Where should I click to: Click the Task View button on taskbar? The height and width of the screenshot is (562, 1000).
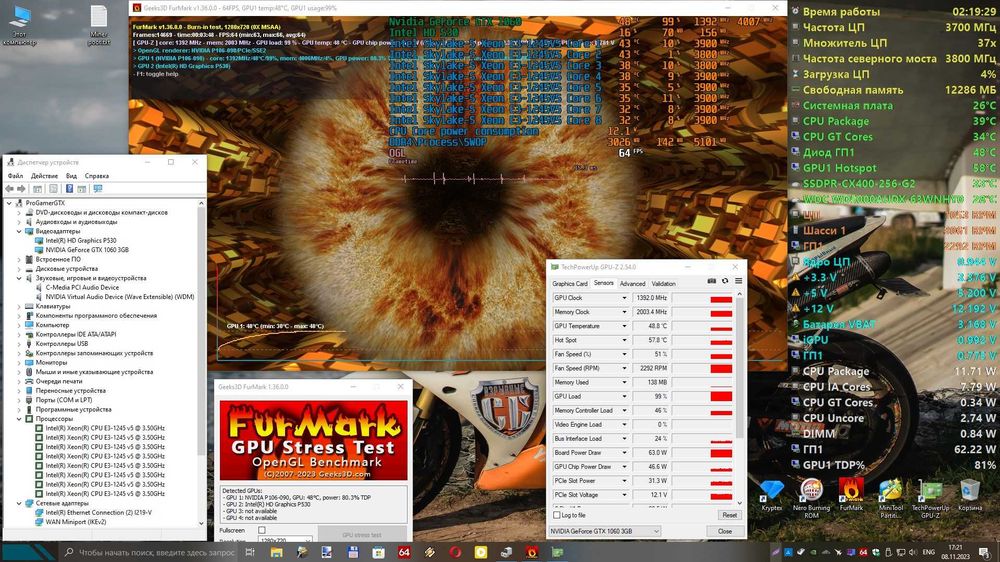250,552
